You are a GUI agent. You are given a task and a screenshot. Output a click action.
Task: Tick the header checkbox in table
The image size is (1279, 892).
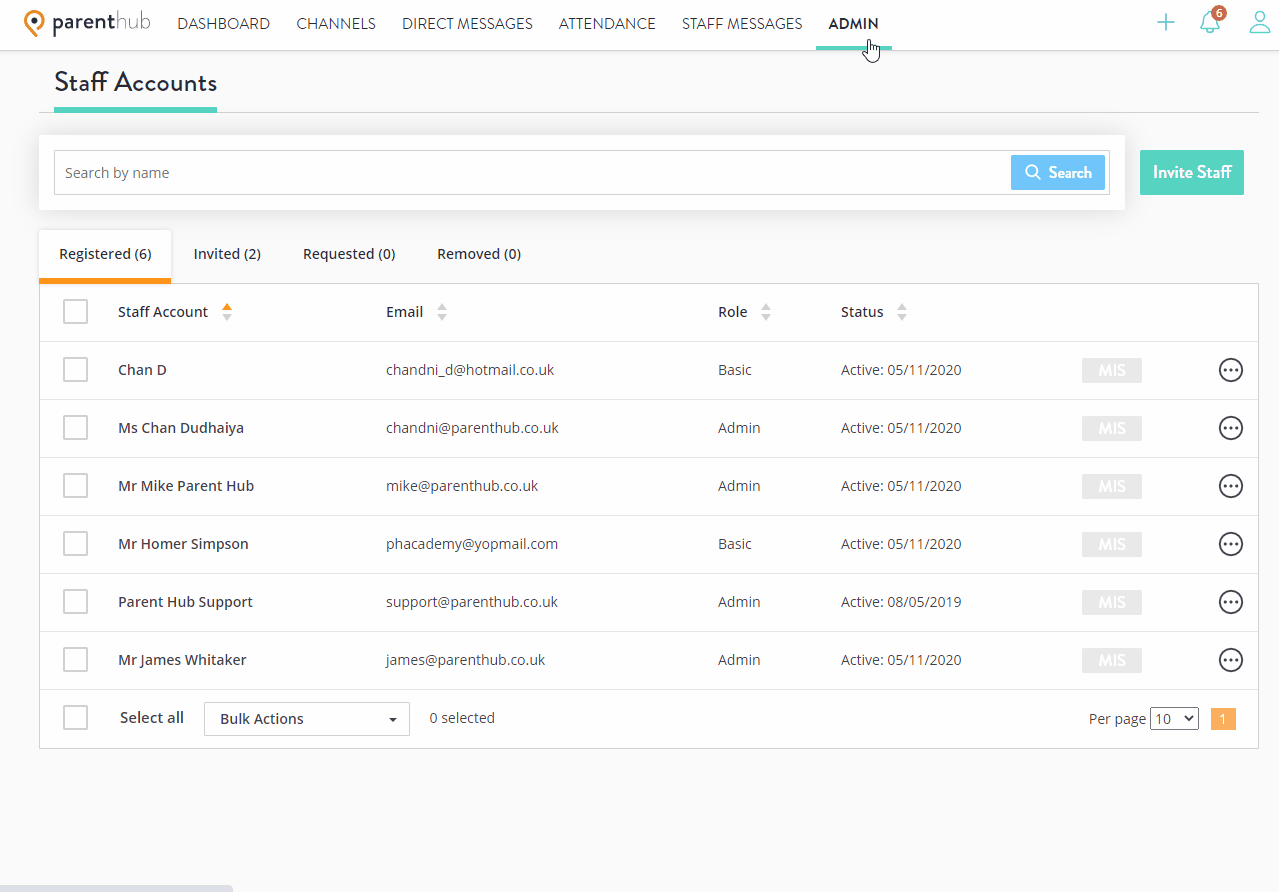tap(75, 312)
